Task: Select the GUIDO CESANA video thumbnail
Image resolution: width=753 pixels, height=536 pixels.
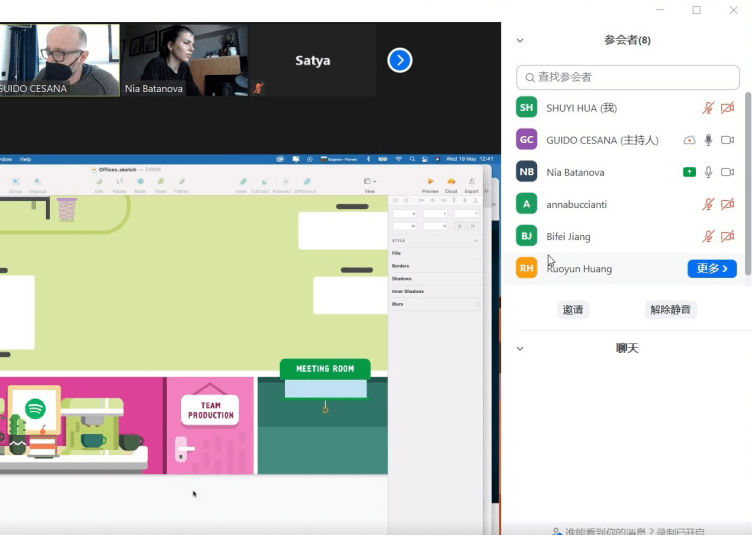Action: [x=59, y=60]
